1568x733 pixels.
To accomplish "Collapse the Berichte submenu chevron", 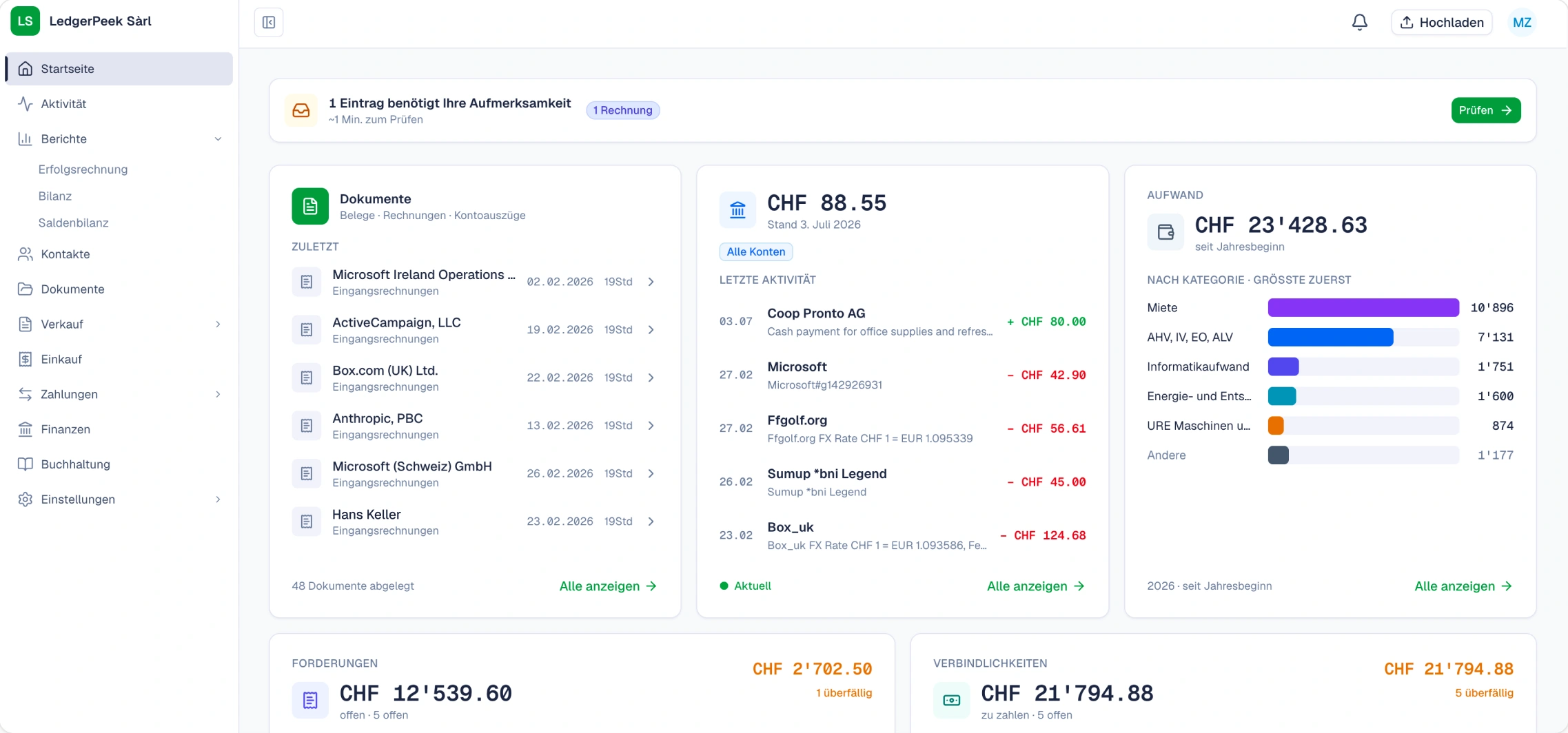I will point(218,139).
